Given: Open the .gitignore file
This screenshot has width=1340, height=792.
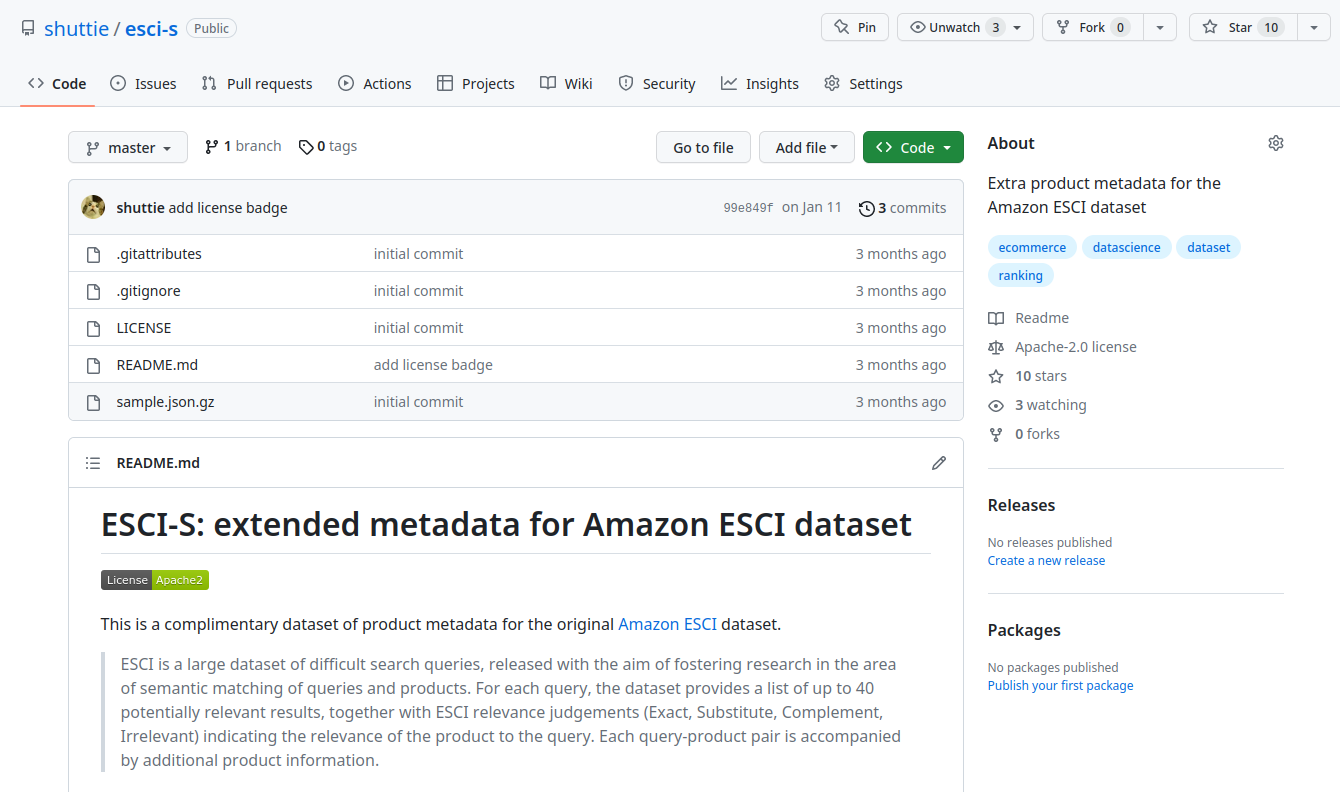Looking at the screenshot, I should [149, 291].
